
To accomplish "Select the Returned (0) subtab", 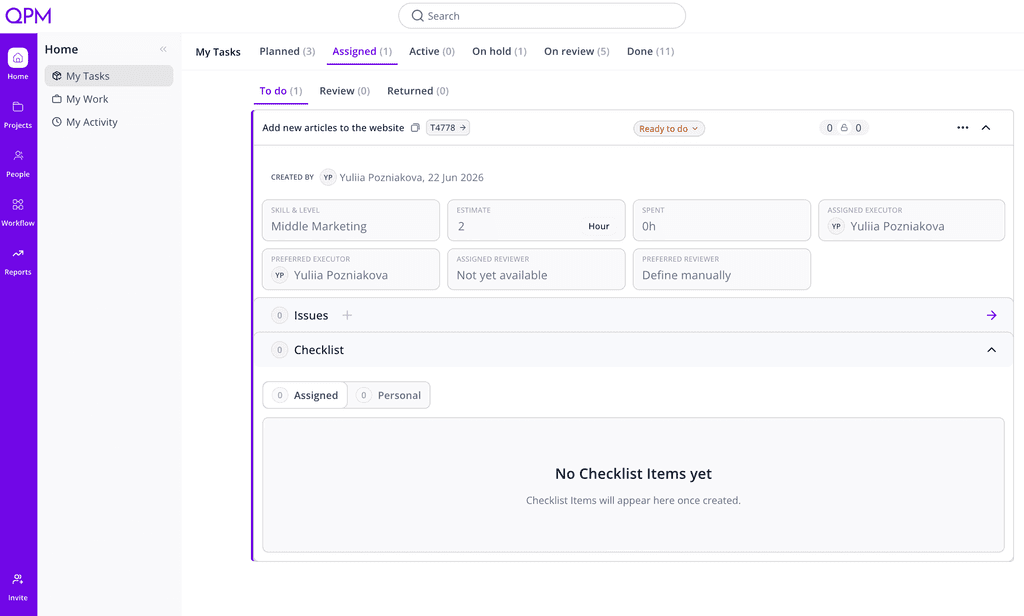I will click(418, 91).
